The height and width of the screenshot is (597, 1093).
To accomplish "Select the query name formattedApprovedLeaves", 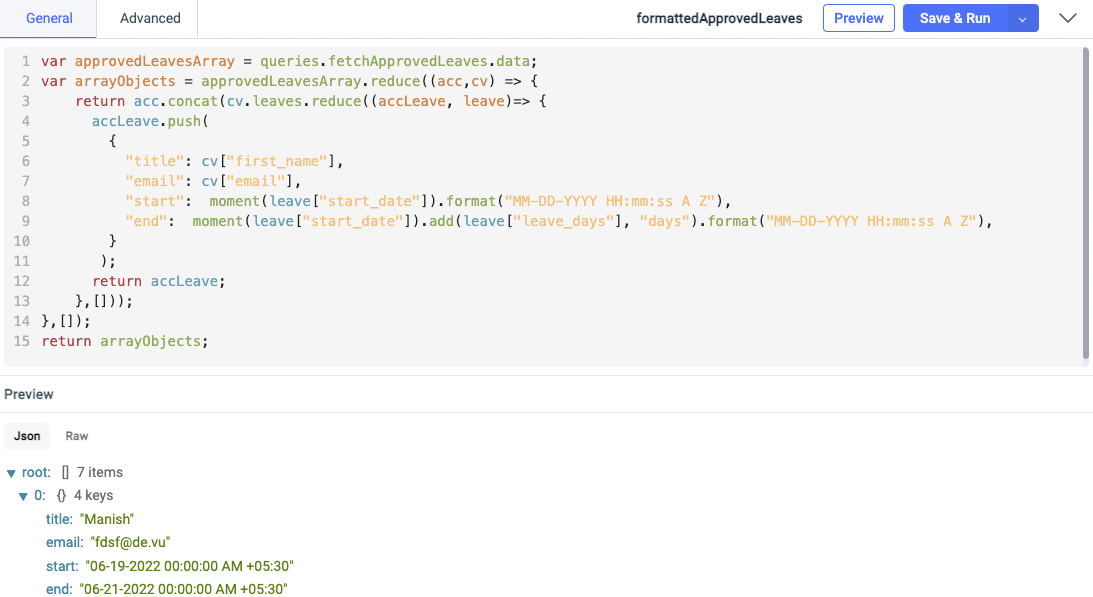I will click(x=719, y=17).
